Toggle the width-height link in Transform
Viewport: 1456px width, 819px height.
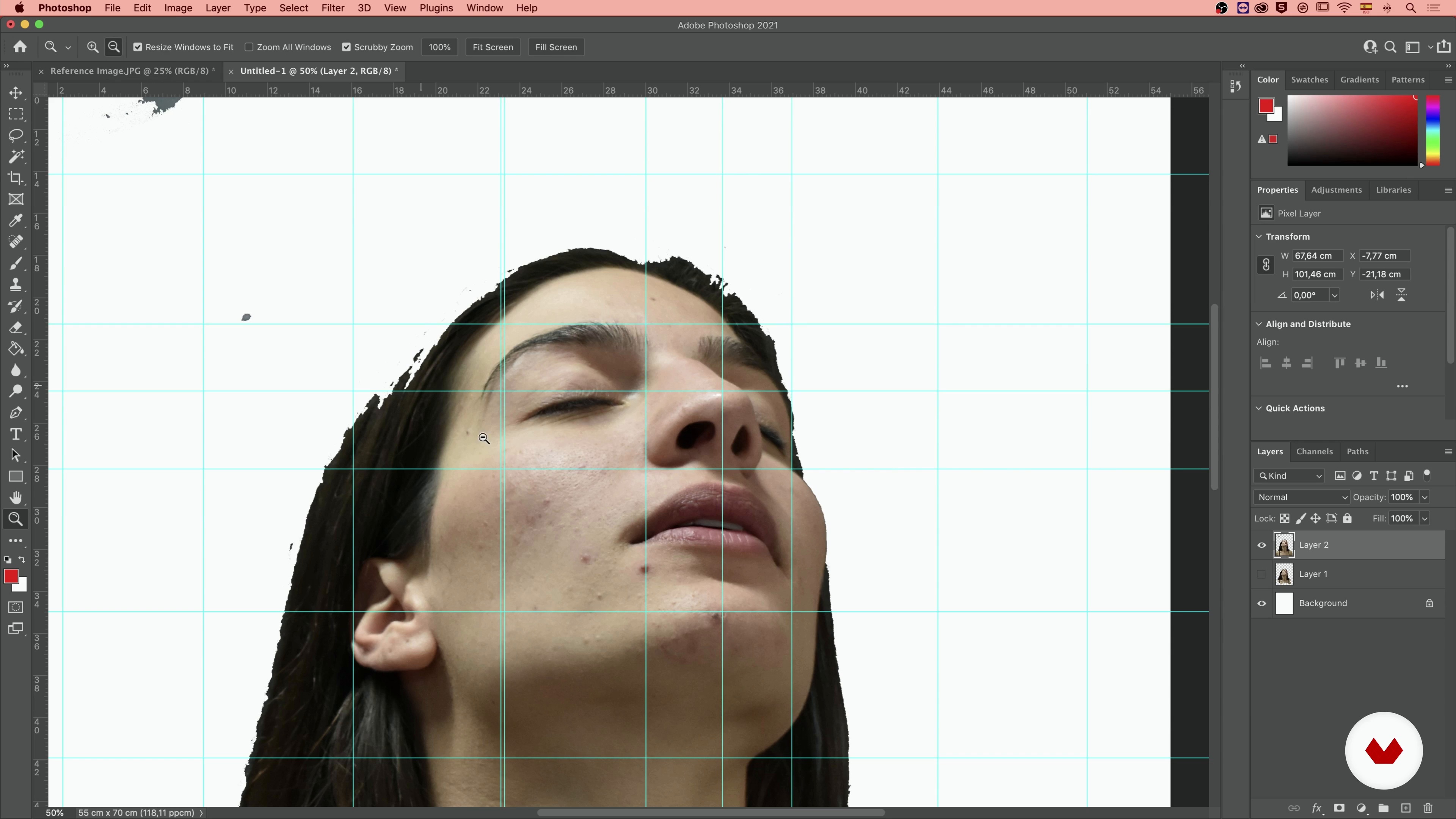pyautogui.click(x=1266, y=265)
